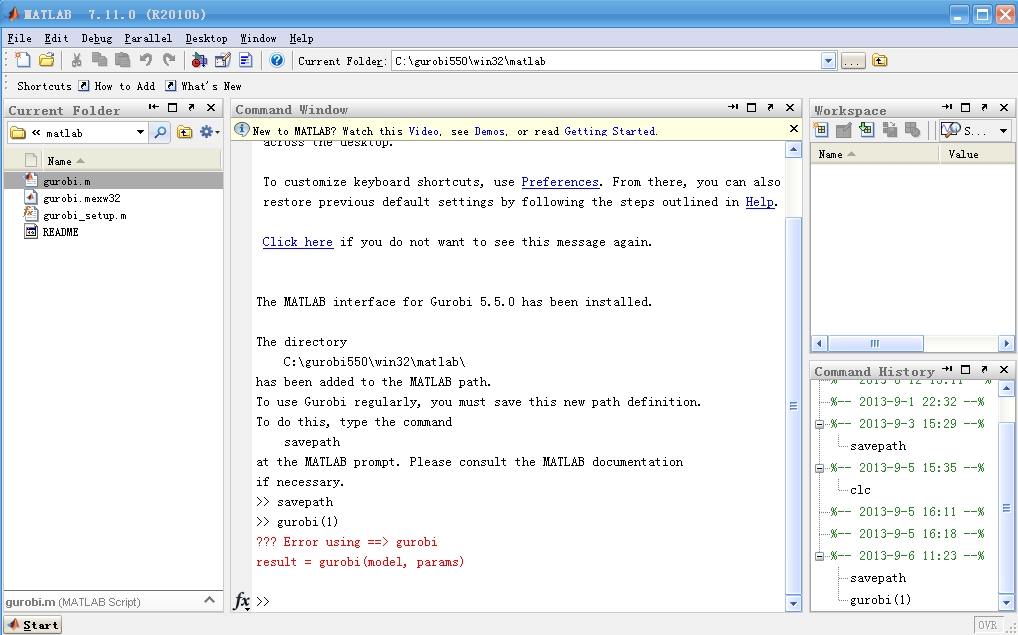Select gurobi_setup.m file
Image resolution: width=1018 pixels, height=635 pixels.
pos(84,215)
